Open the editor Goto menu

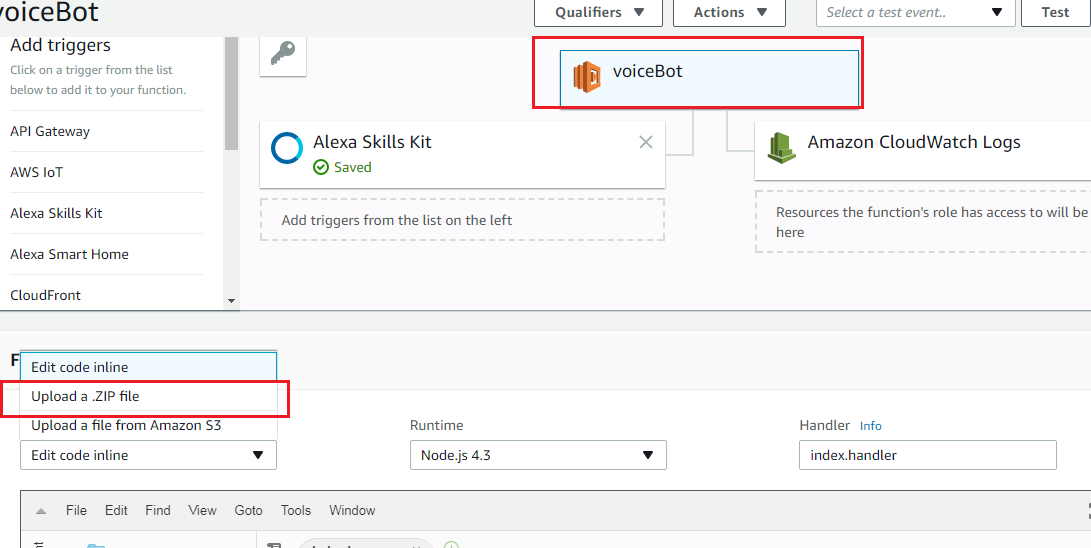(x=248, y=510)
